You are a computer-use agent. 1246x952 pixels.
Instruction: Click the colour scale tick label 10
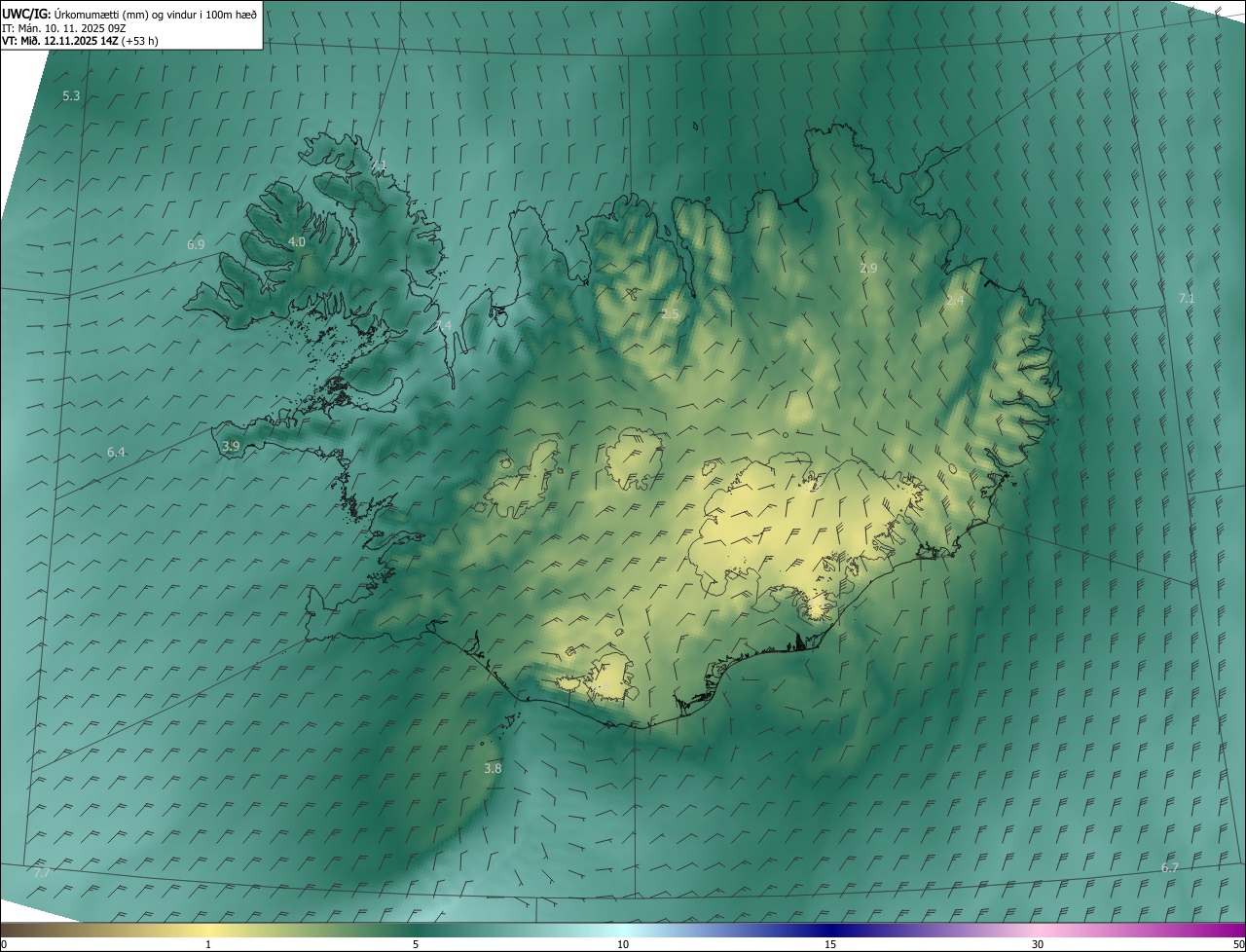click(623, 945)
